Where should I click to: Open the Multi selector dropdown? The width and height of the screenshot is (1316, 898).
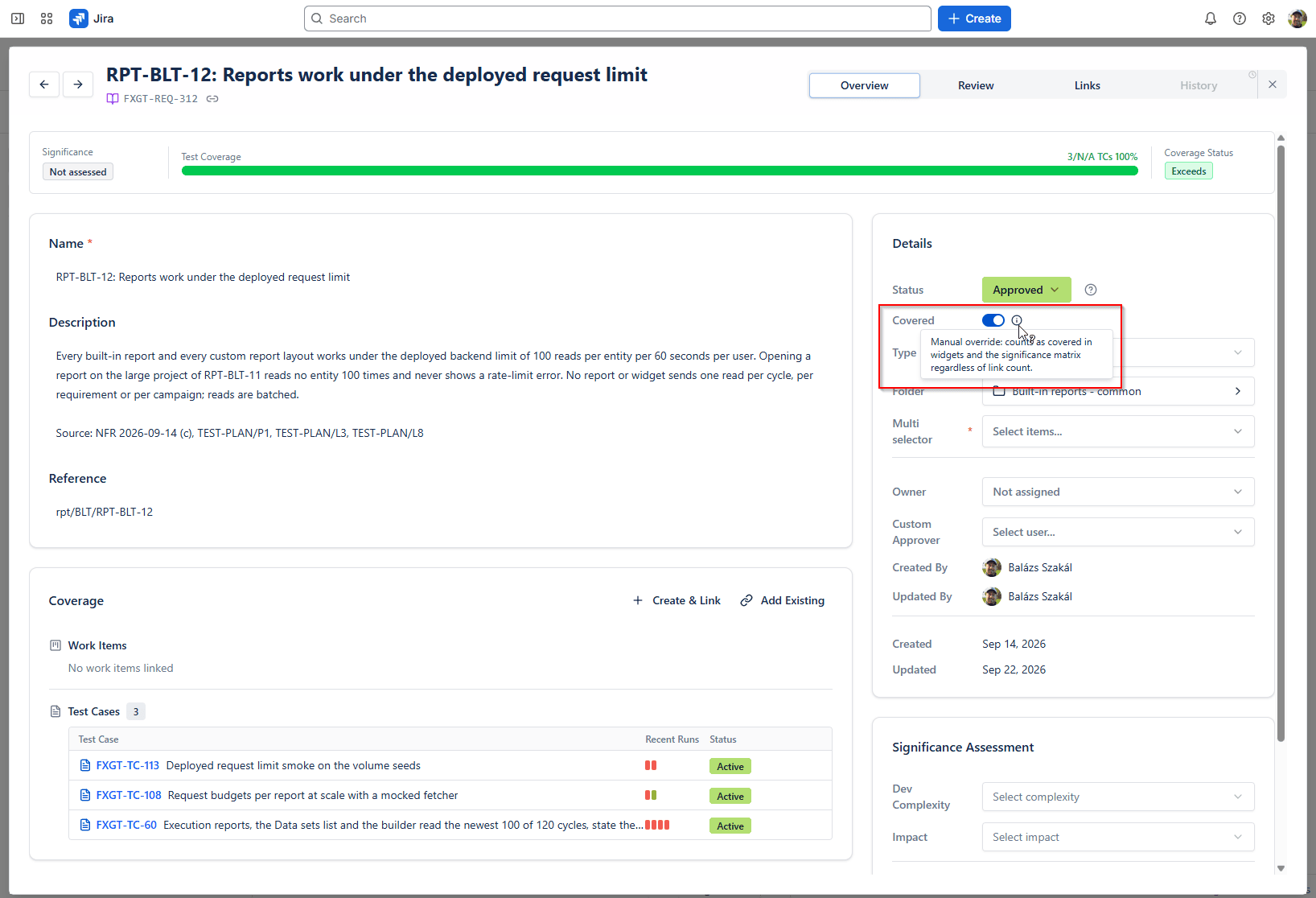[x=1118, y=431]
